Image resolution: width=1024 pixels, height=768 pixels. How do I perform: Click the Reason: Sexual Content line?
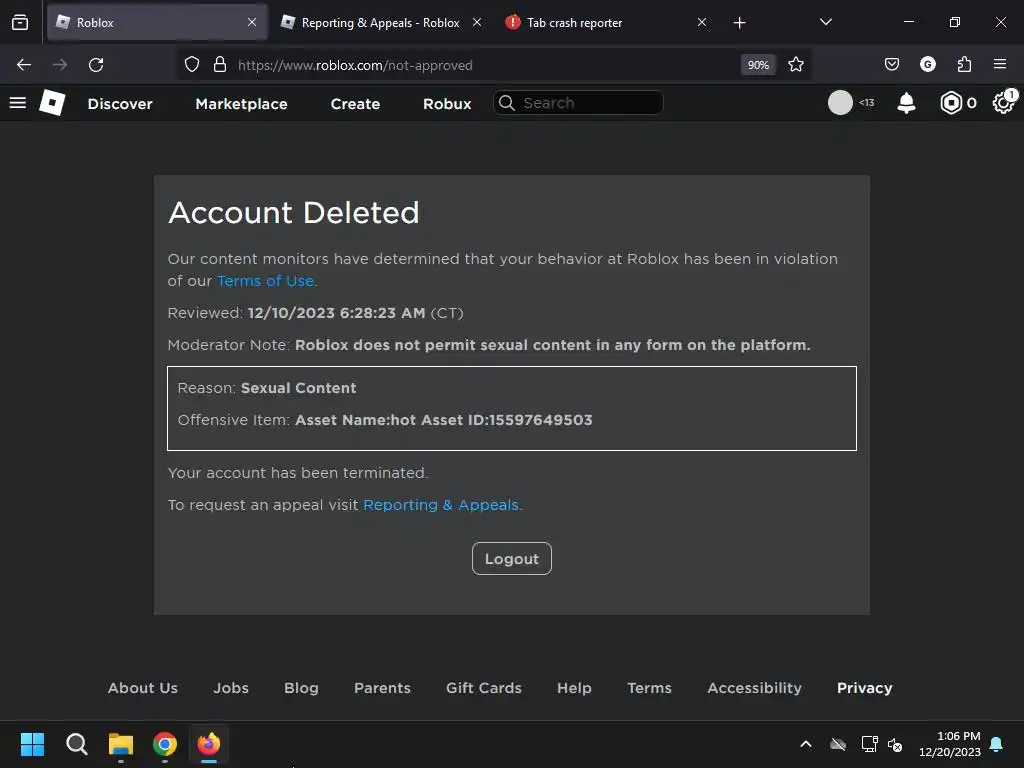(266, 388)
